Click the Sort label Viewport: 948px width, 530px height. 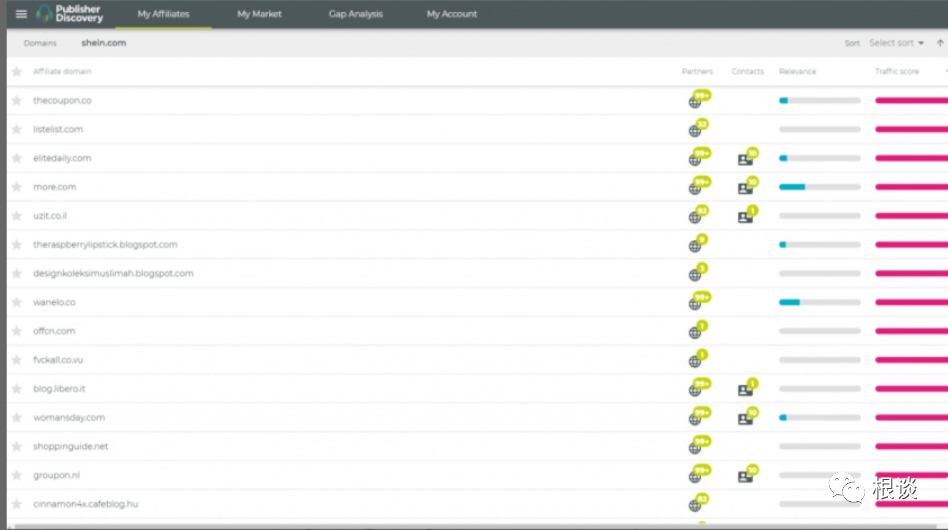[852, 43]
